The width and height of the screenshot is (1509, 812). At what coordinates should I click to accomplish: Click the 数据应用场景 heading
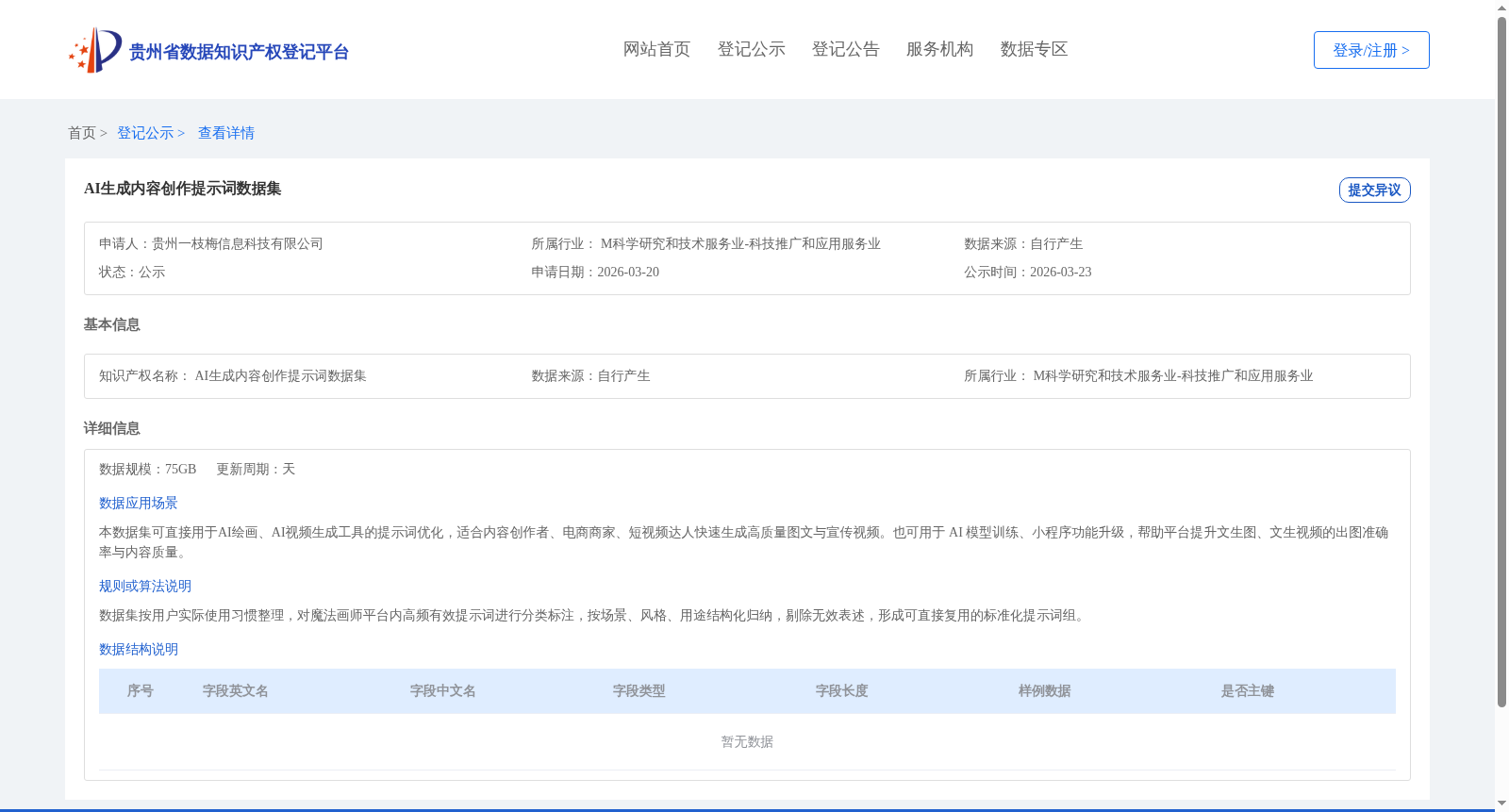tap(139, 503)
